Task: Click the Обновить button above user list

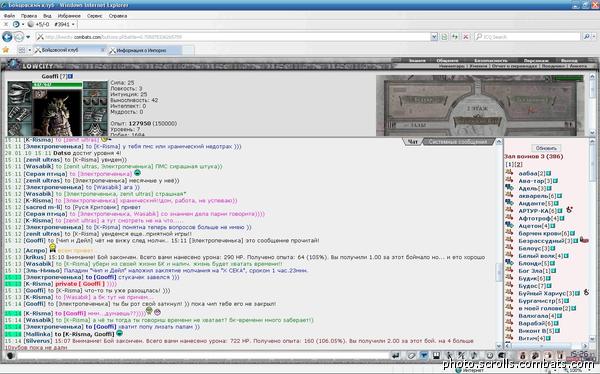Action: [x=546, y=148]
